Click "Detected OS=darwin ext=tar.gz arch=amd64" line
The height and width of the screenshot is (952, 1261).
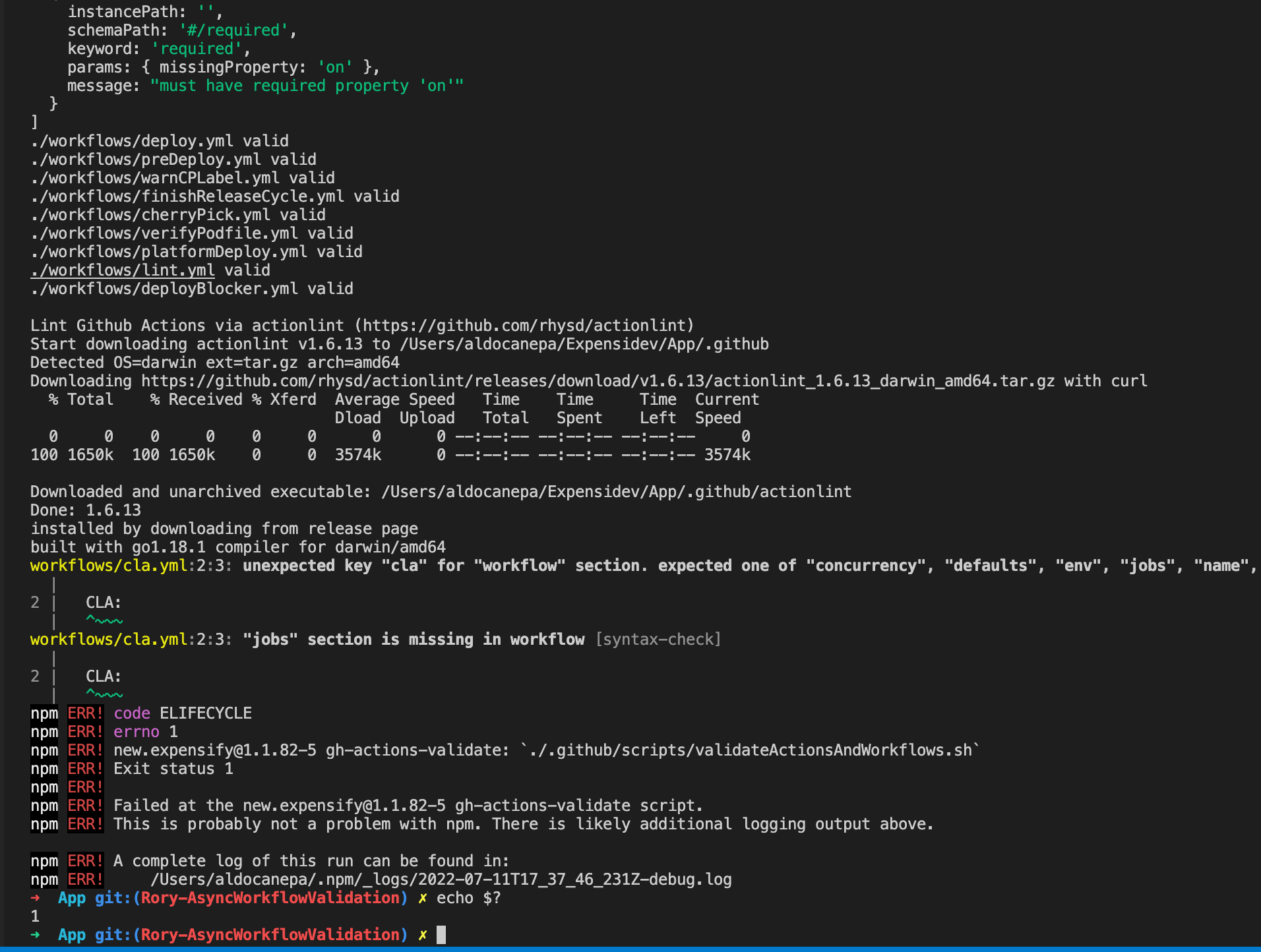[215, 363]
